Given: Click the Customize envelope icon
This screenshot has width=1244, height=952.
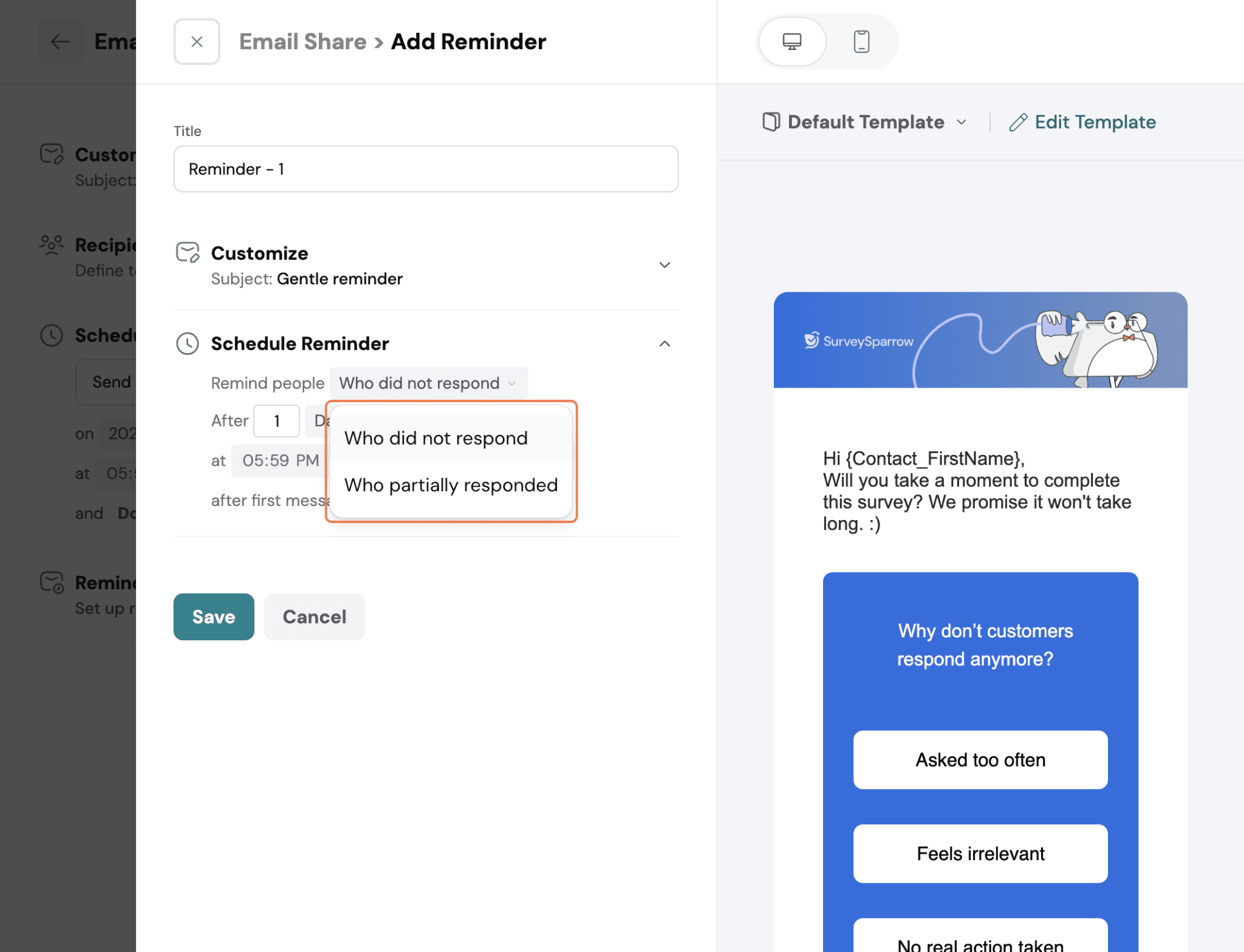Looking at the screenshot, I should click(x=187, y=253).
